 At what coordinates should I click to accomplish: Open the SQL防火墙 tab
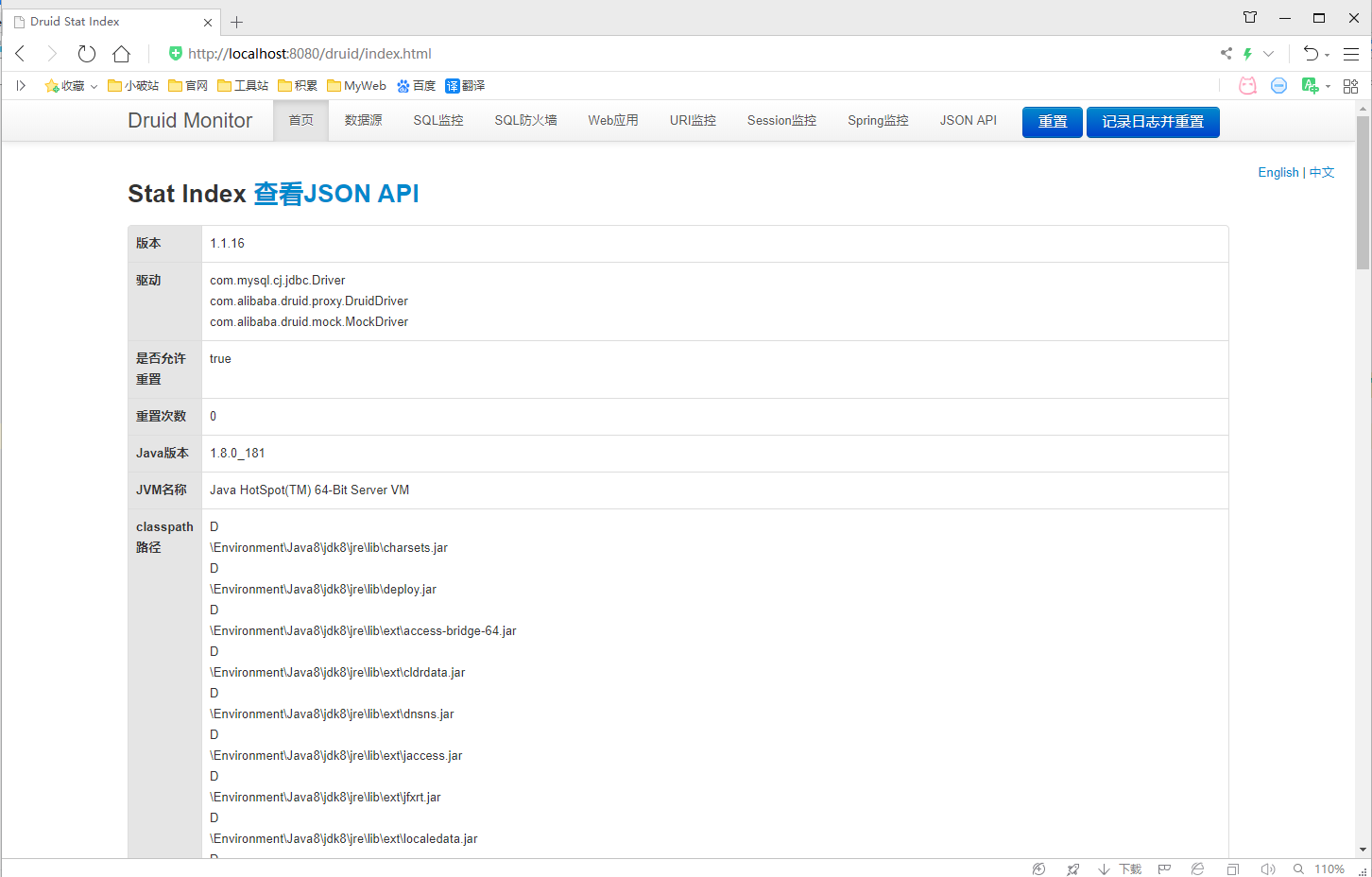point(526,121)
